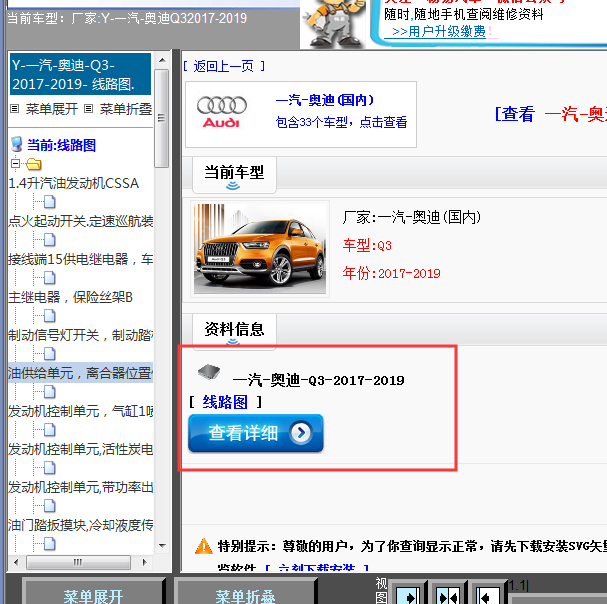The width and height of the screenshot is (607, 604).
Task: Click 厂家:一汽-奥迪(国内) text
Action: click(x=412, y=217)
